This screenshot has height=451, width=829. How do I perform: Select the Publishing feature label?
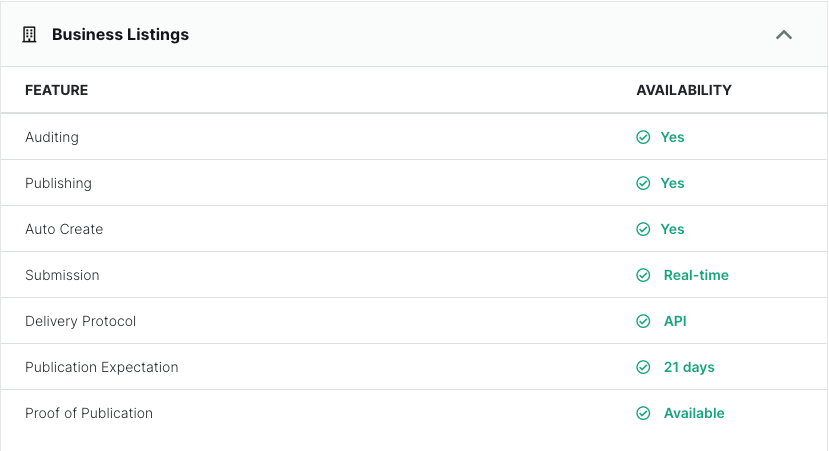(58, 183)
